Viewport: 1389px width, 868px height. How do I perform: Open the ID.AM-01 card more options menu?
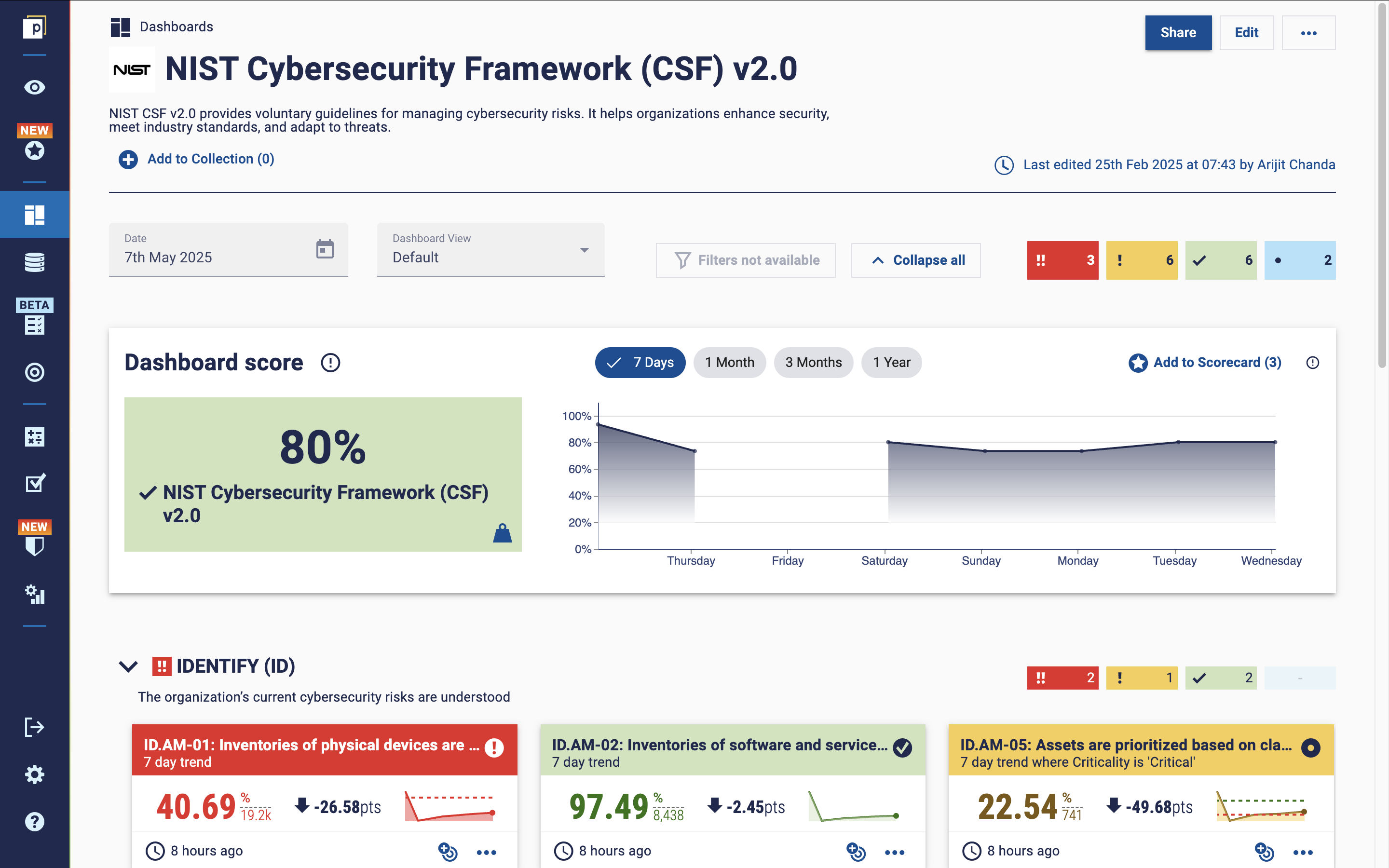[486, 853]
